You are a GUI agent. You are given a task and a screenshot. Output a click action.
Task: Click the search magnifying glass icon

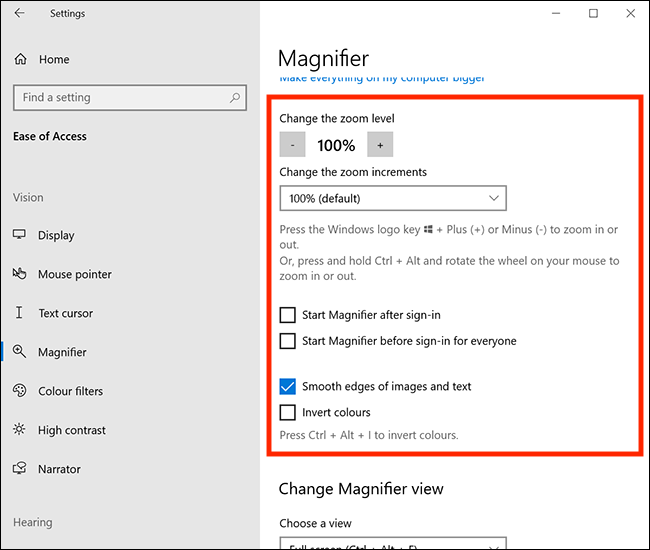click(235, 98)
